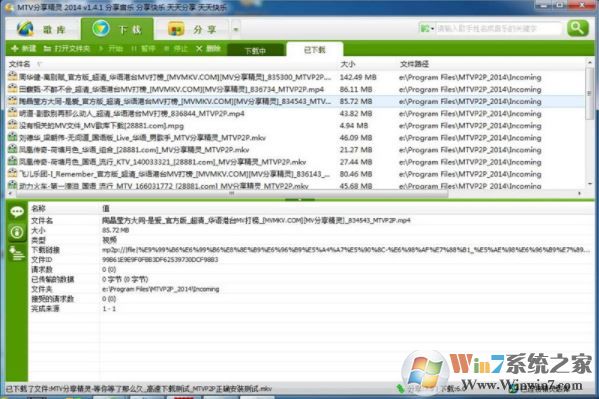Click video file icon of 43.82 MB row
The image size is (599, 399).
pyautogui.click(x=13, y=113)
